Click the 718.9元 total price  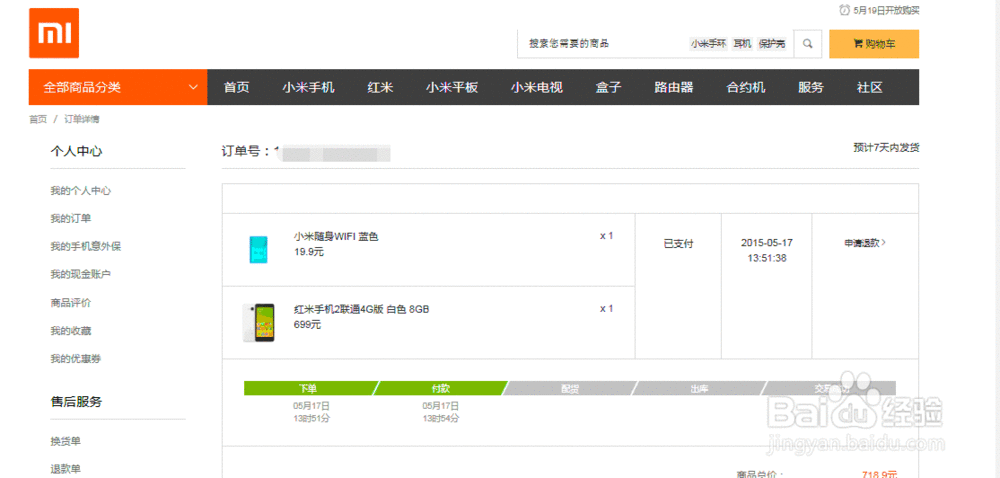tap(879, 474)
